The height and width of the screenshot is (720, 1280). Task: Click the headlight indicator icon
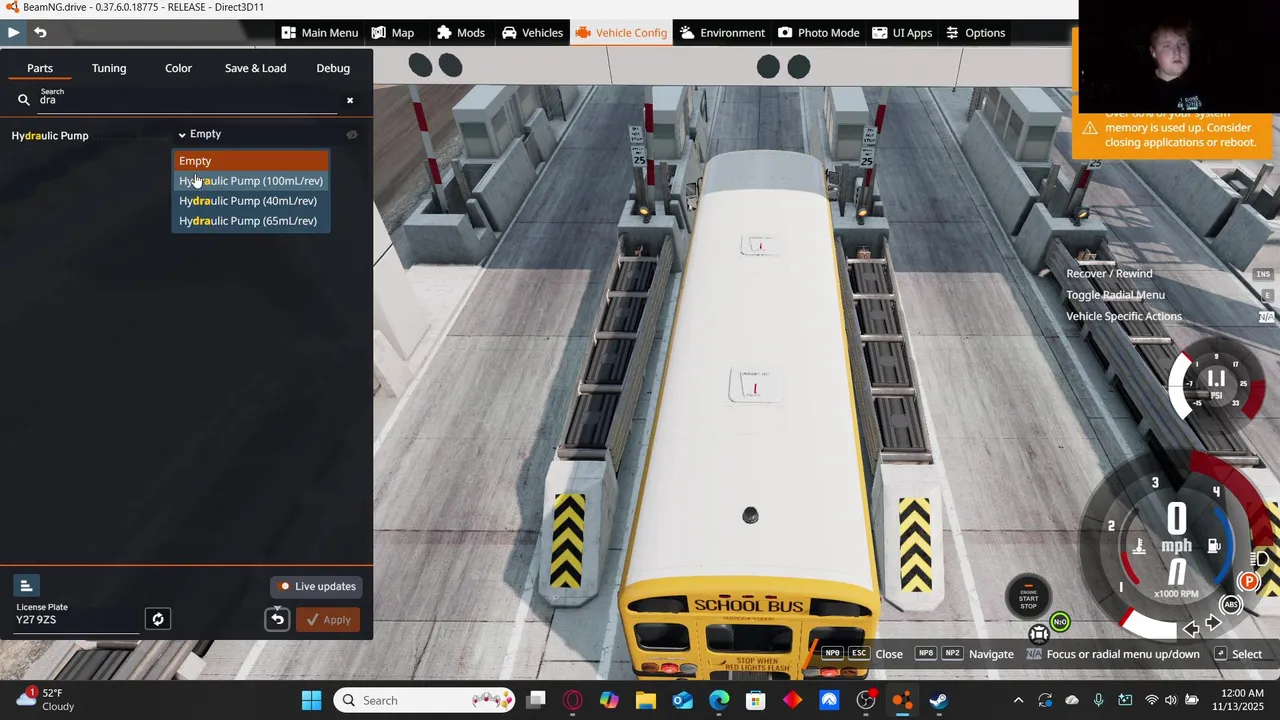tap(1262, 559)
